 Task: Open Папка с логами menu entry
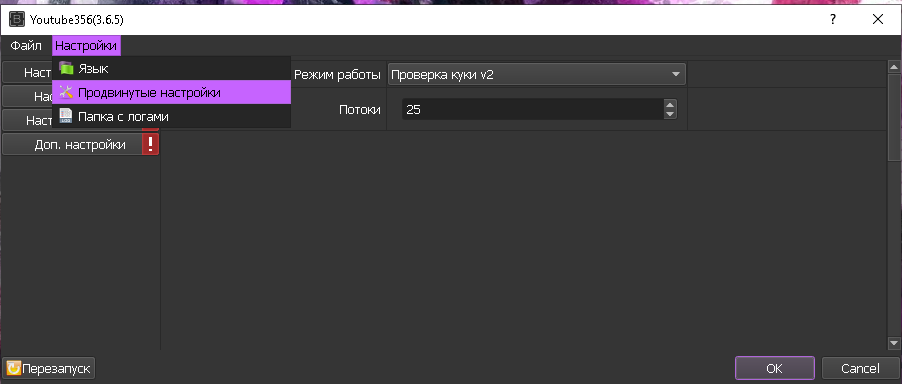pyautogui.click(x=171, y=116)
